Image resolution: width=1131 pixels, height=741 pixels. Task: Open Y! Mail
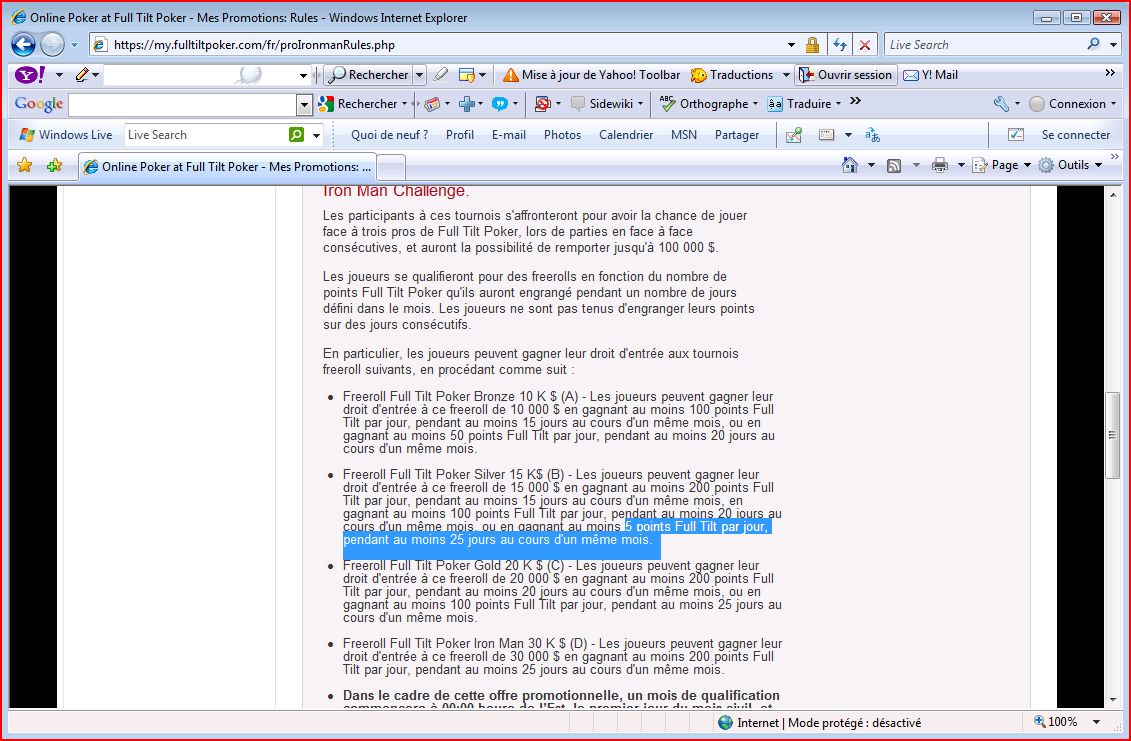[930, 75]
